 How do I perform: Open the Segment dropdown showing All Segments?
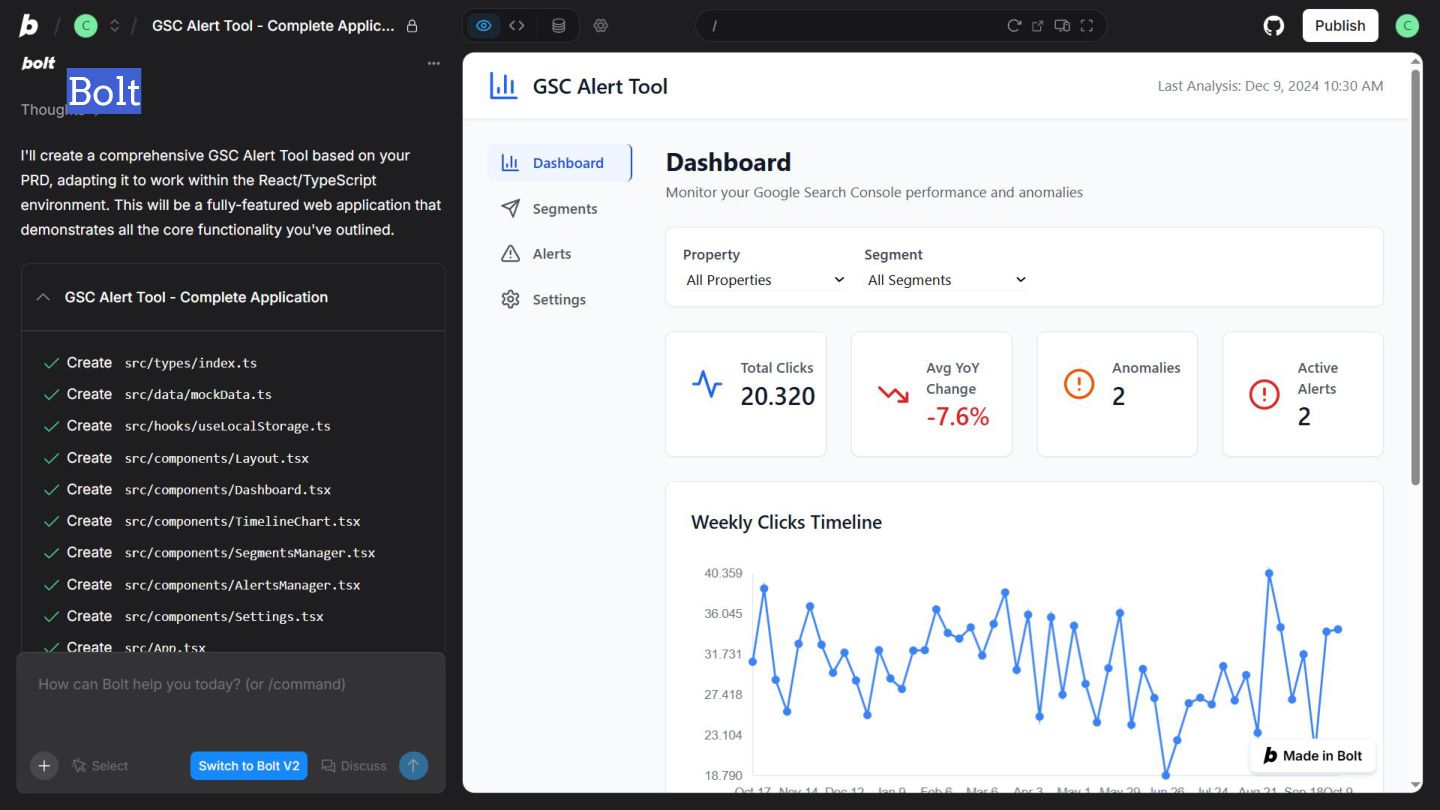[x=946, y=280]
